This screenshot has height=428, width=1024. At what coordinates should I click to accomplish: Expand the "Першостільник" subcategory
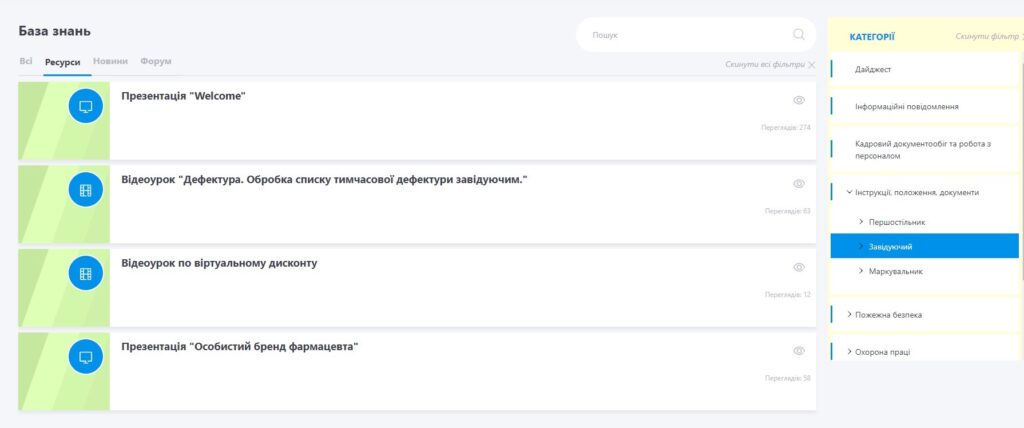[x=861, y=221]
